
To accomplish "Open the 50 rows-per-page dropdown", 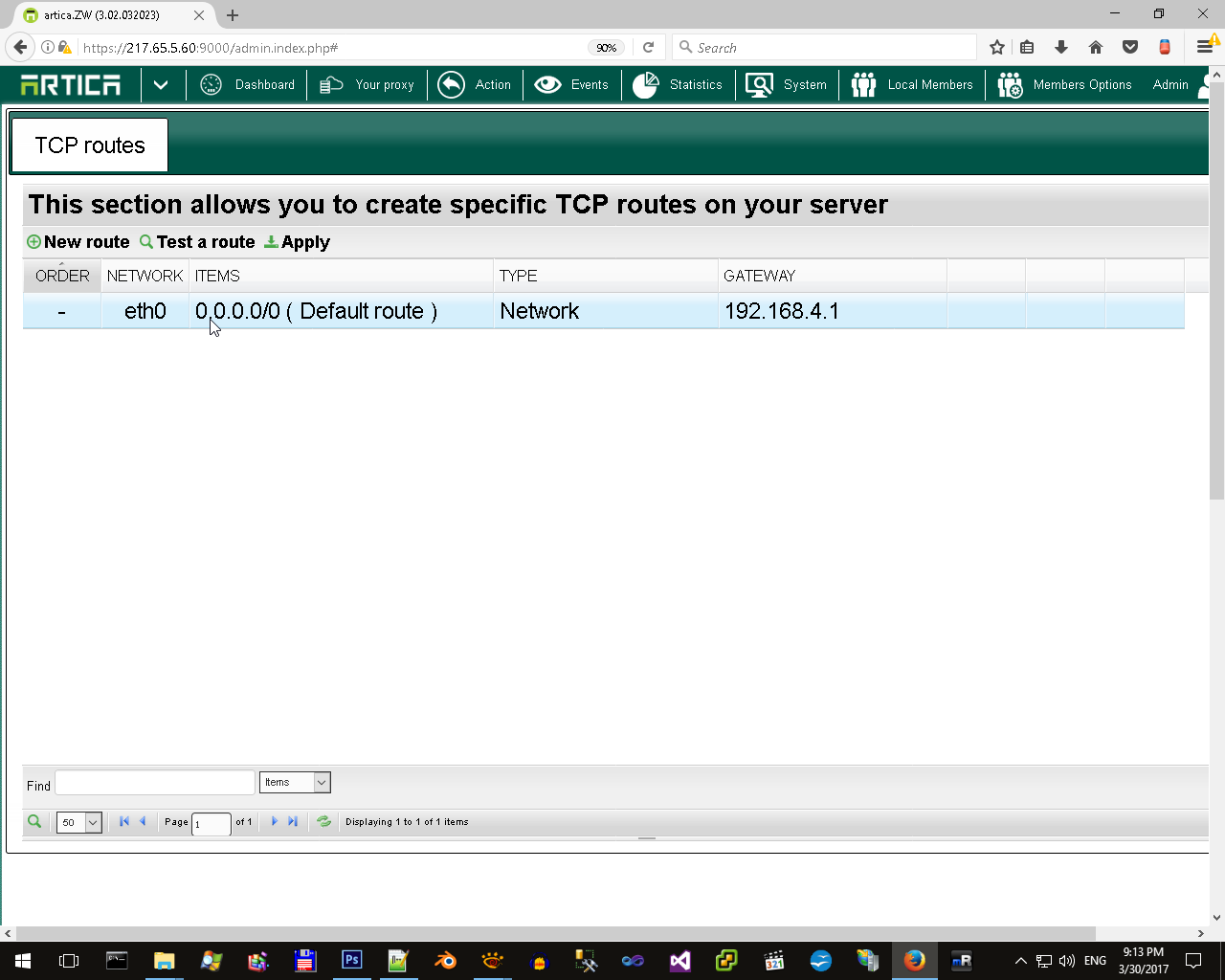I will point(79,822).
